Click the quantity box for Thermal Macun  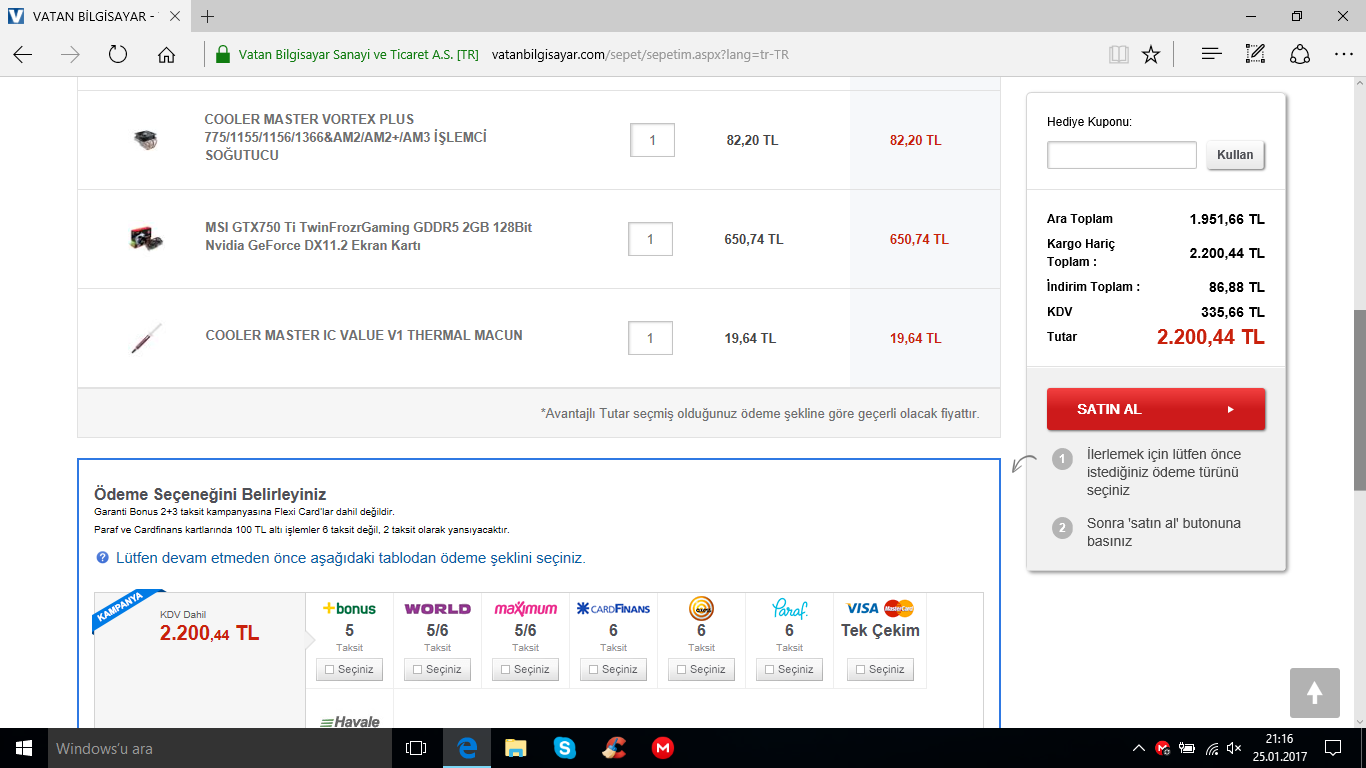(x=650, y=338)
